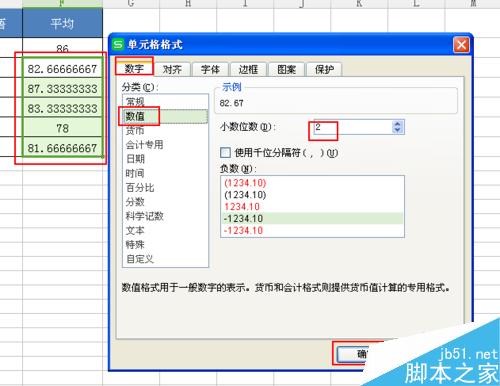This screenshot has width=500, height=386.
Task: Open the 图案 tab
Action: click(x=286, y=69)
